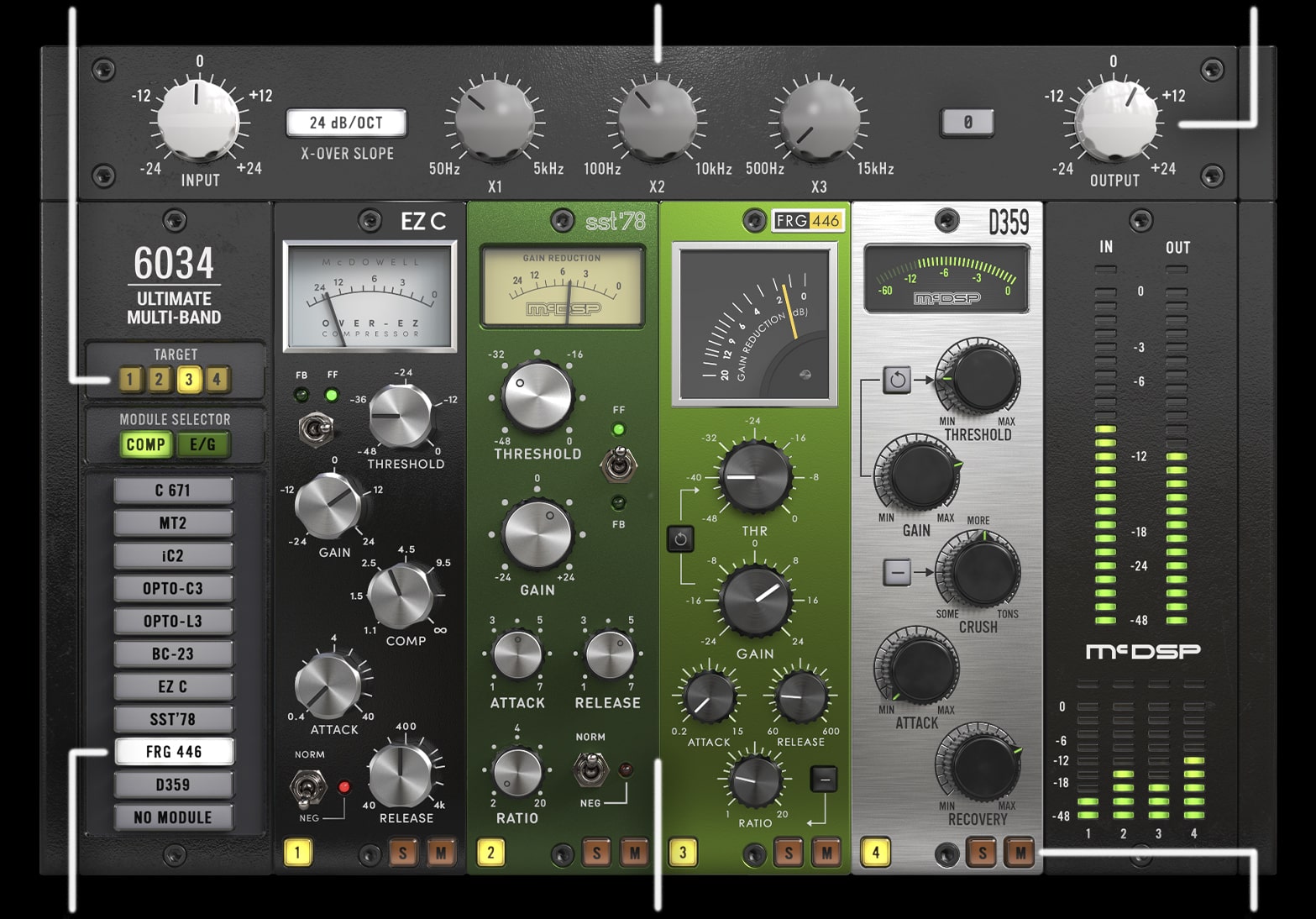
Task: Click the FRG 446 ratio link button
Action: [823, 779]
